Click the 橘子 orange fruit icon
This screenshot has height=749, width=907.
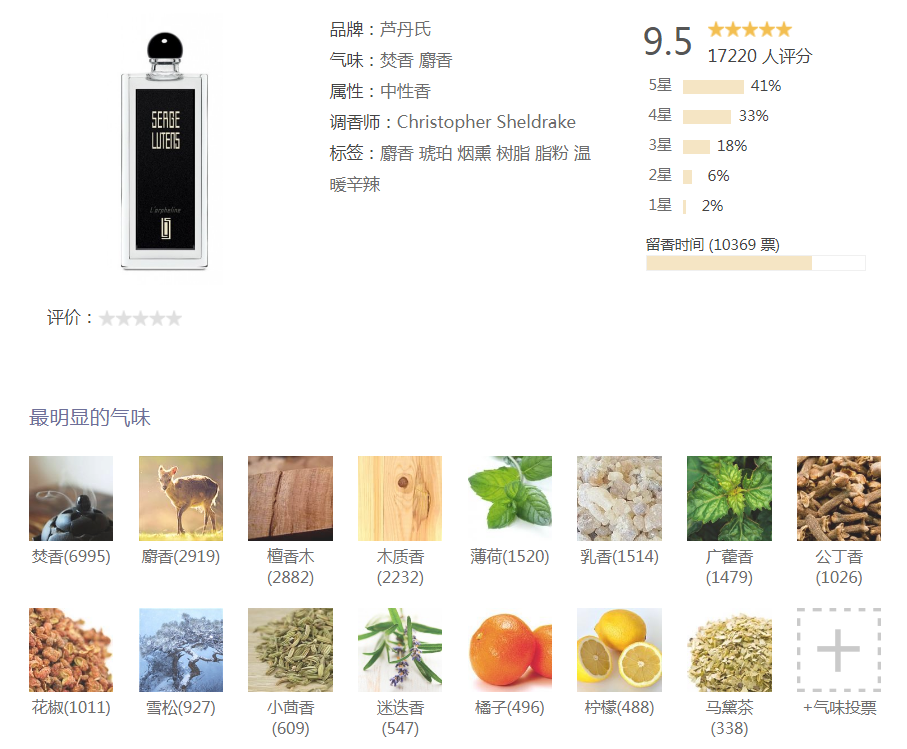coord(510,650)
